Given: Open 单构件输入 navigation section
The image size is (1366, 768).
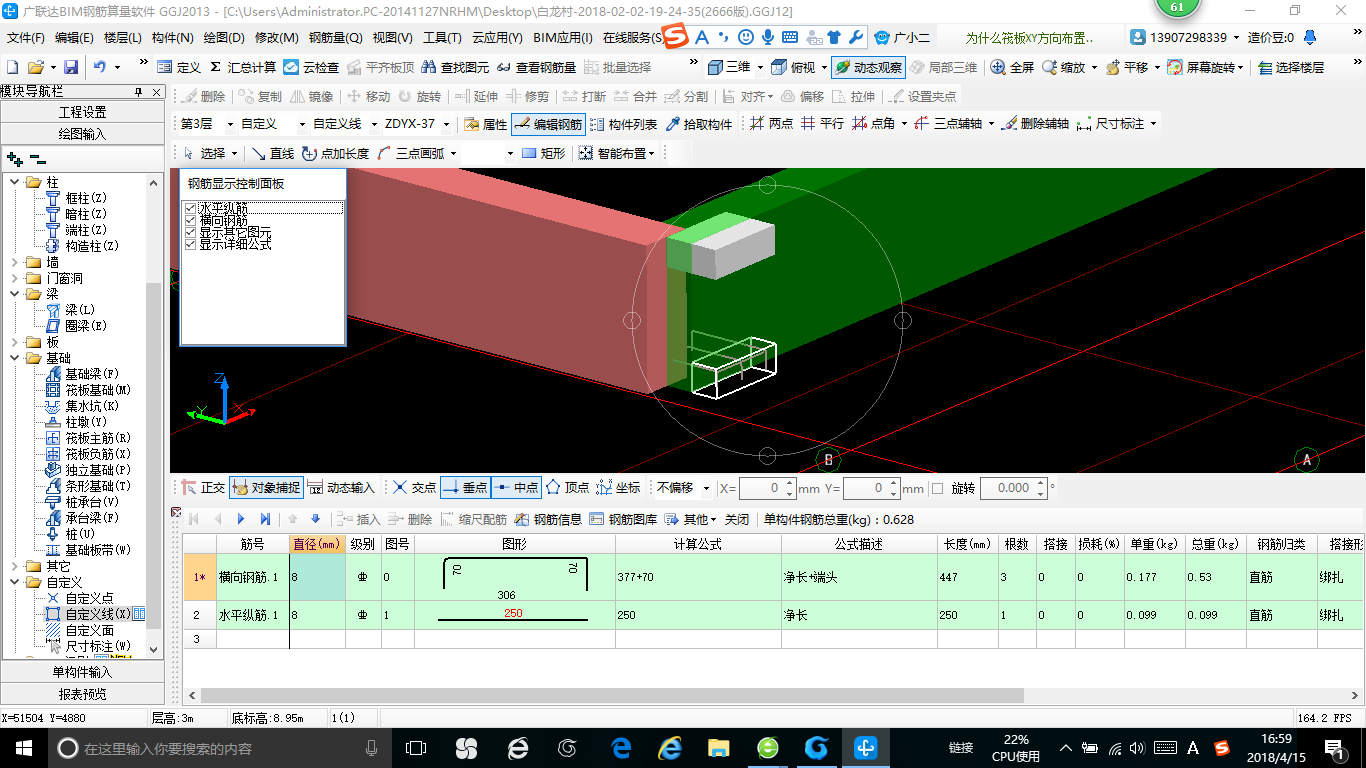Looking at the screenshot, I should [x=82, y=672].
